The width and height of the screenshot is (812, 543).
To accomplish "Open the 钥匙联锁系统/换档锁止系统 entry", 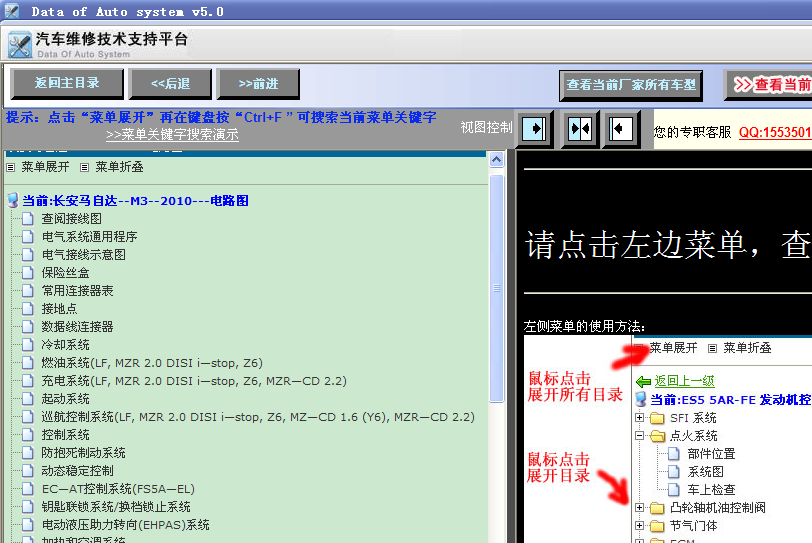I will 116,507.
